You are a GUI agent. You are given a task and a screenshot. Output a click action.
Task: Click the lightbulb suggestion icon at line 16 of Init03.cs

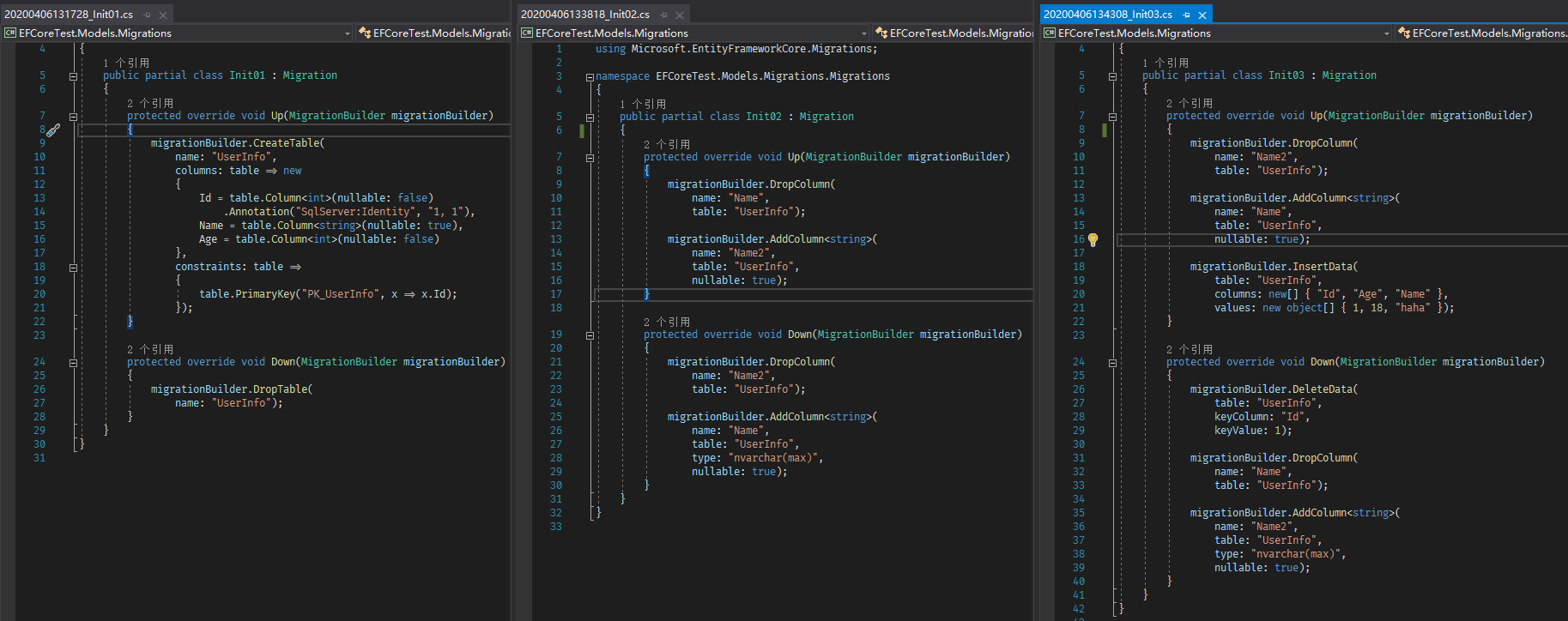[1093, 240]
